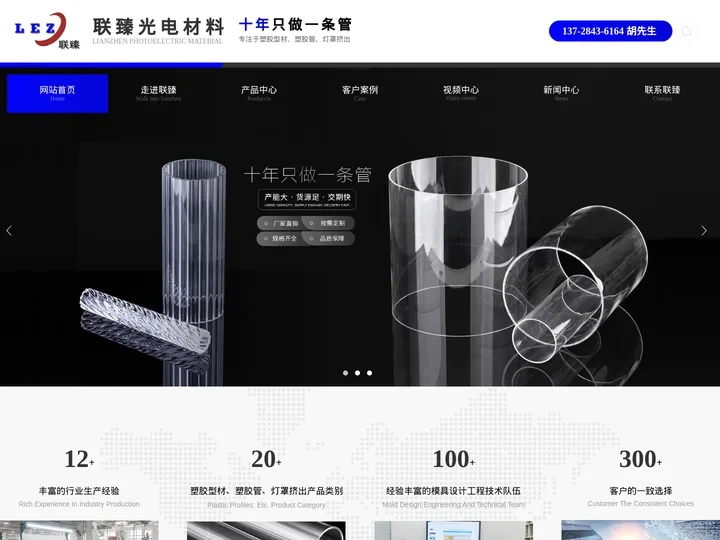Screen dimensions: 720x540
Task: Click 十年只做一条管 header slogan
Action: click(x=295, y=24)
